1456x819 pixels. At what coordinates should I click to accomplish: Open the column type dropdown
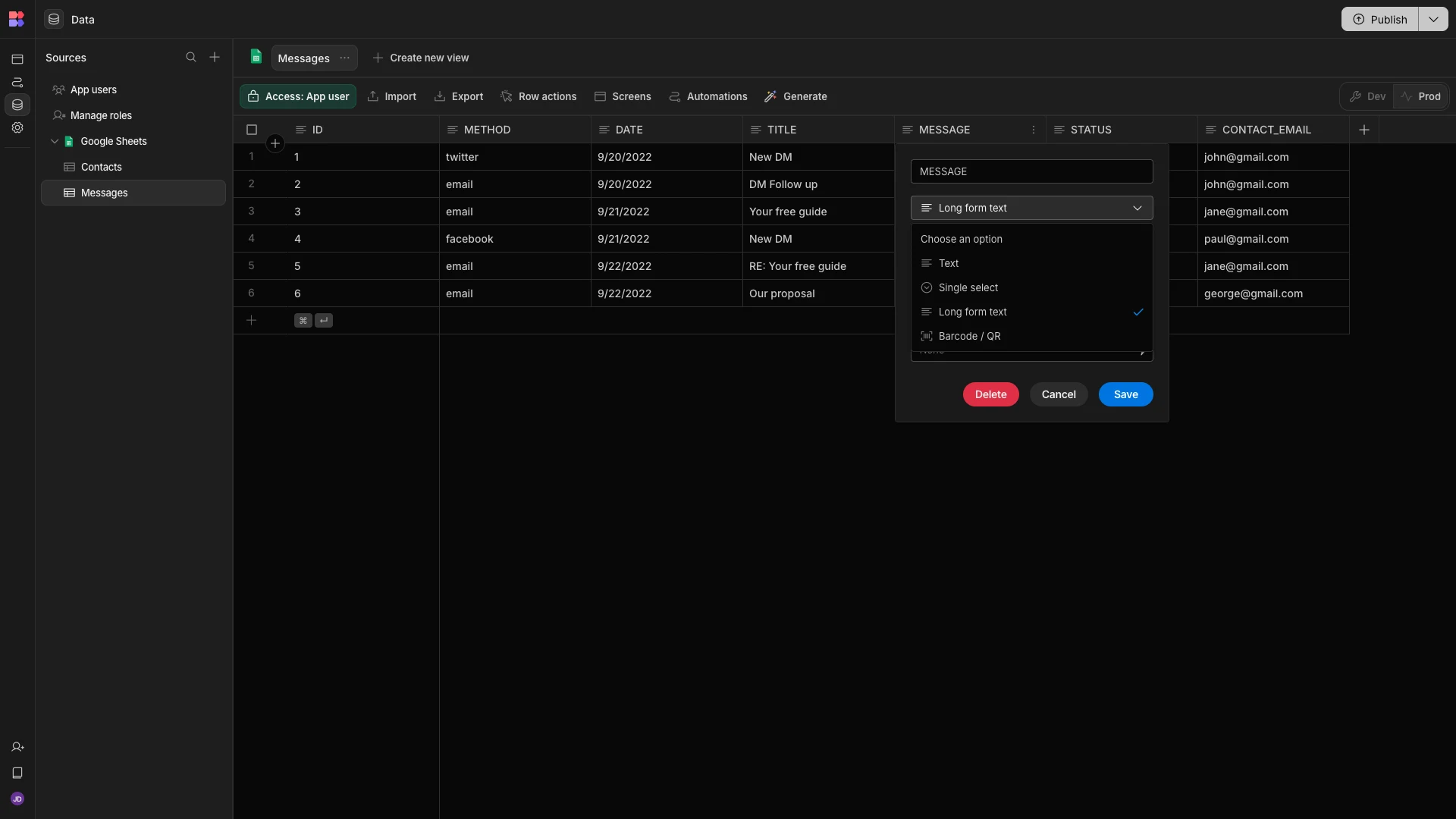click(x=1031, y=208)
